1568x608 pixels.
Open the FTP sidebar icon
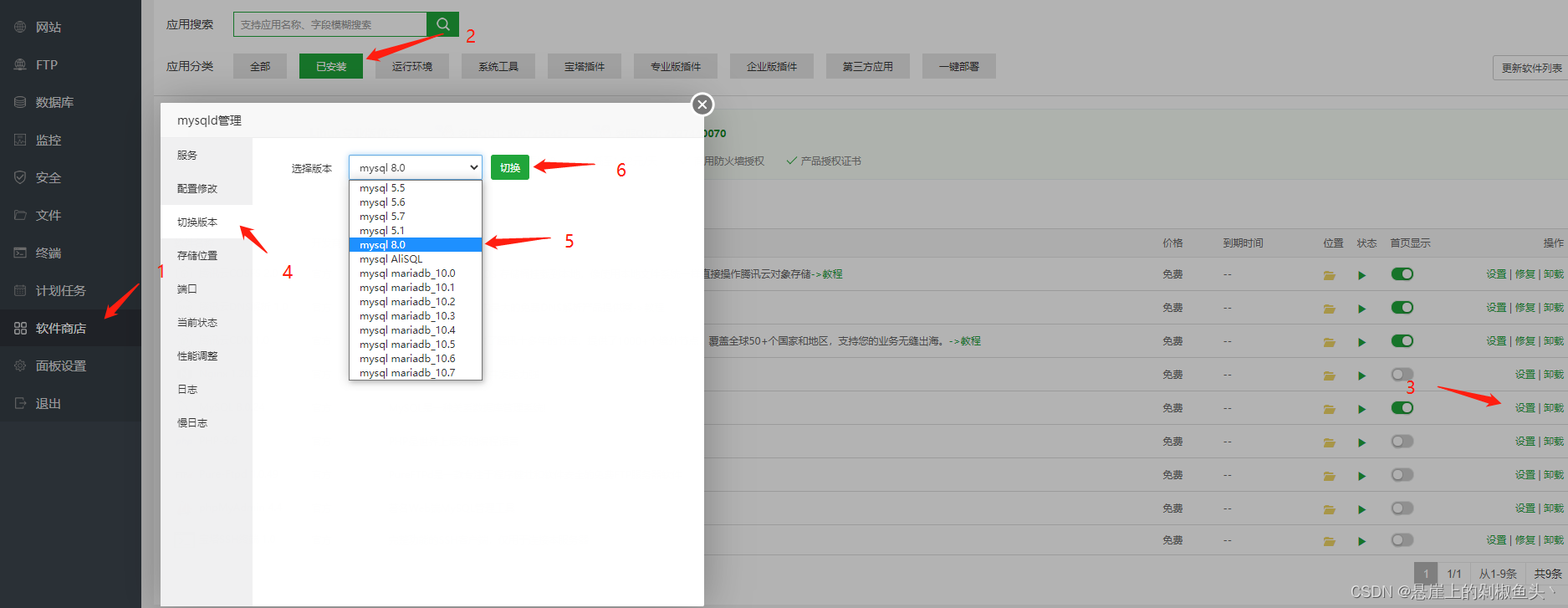click(20, 64)
